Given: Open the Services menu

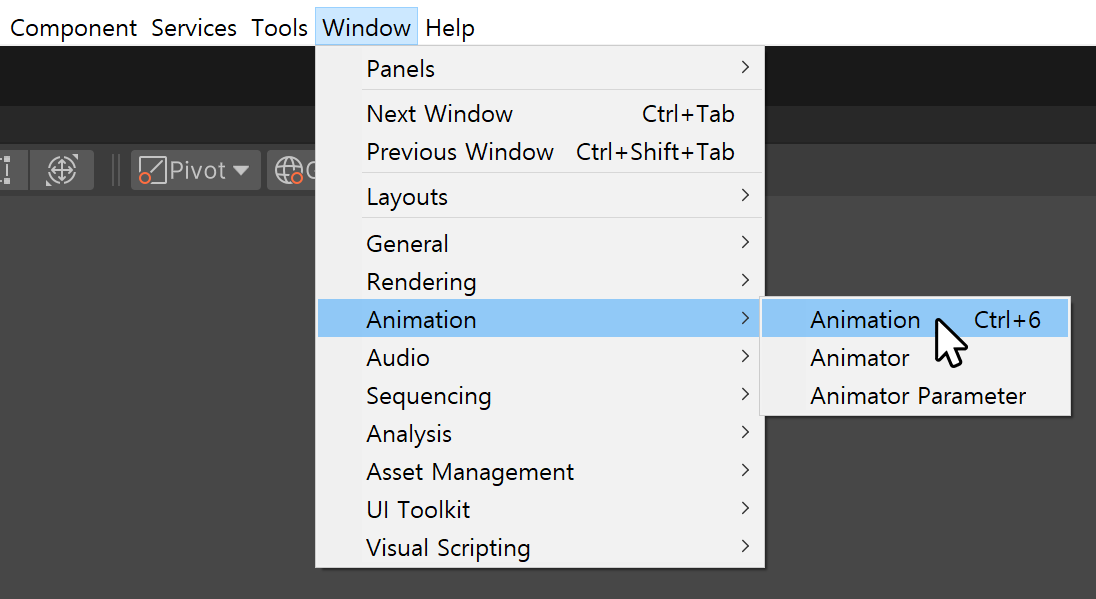Looking at the screenshot, I should click(194, 28).
